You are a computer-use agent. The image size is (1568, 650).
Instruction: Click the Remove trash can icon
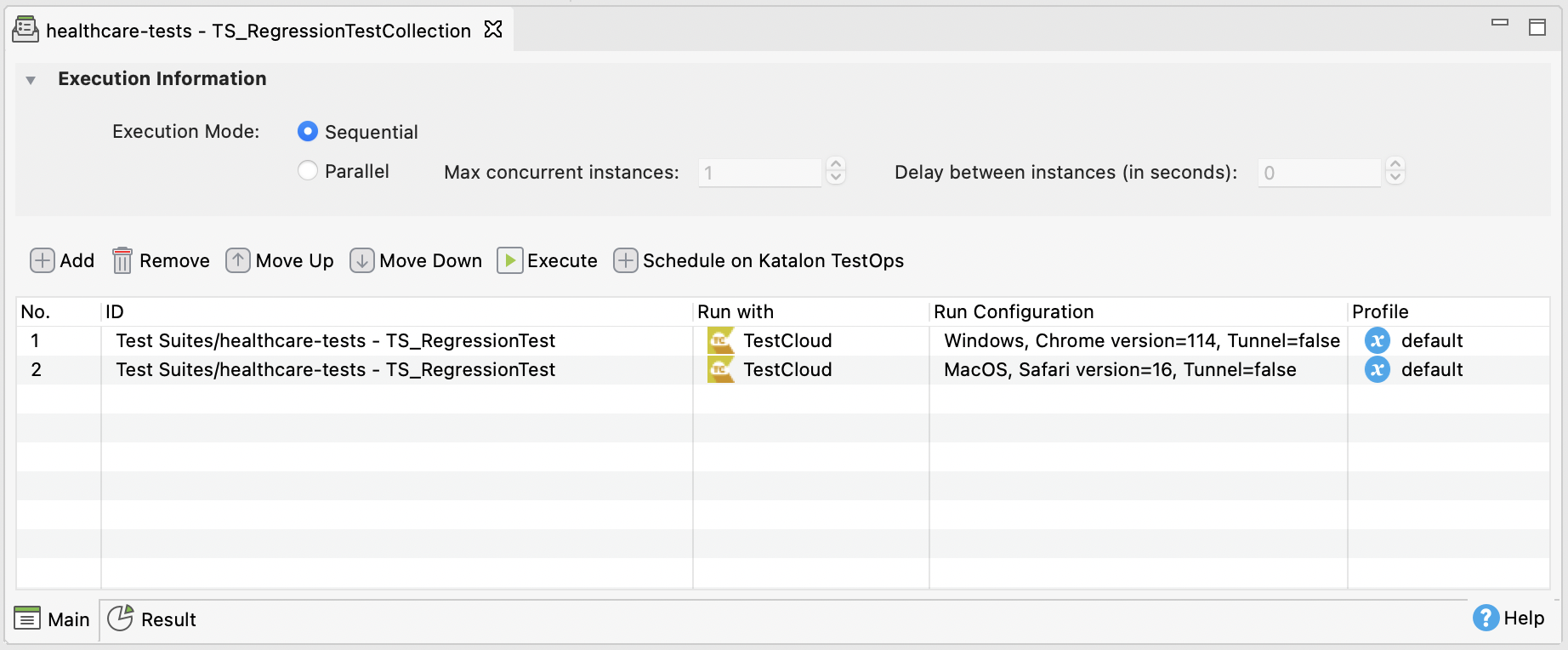click(x=122, y=260)
